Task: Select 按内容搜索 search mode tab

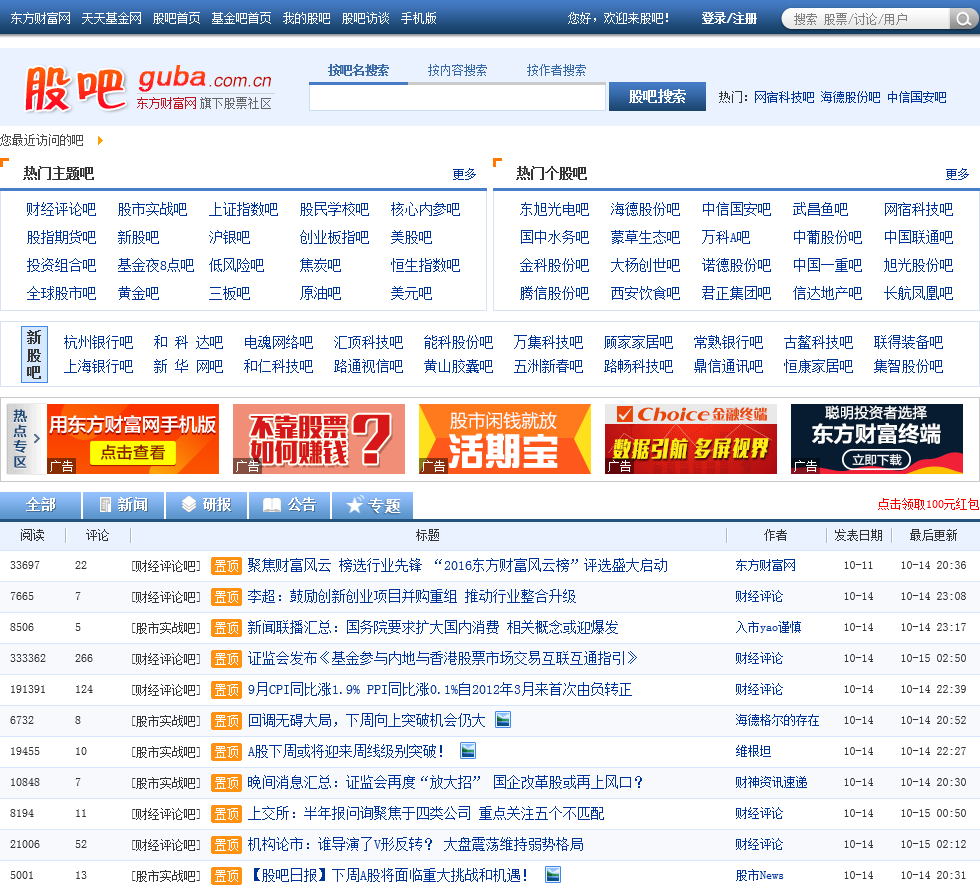Action: click(457, 70)
